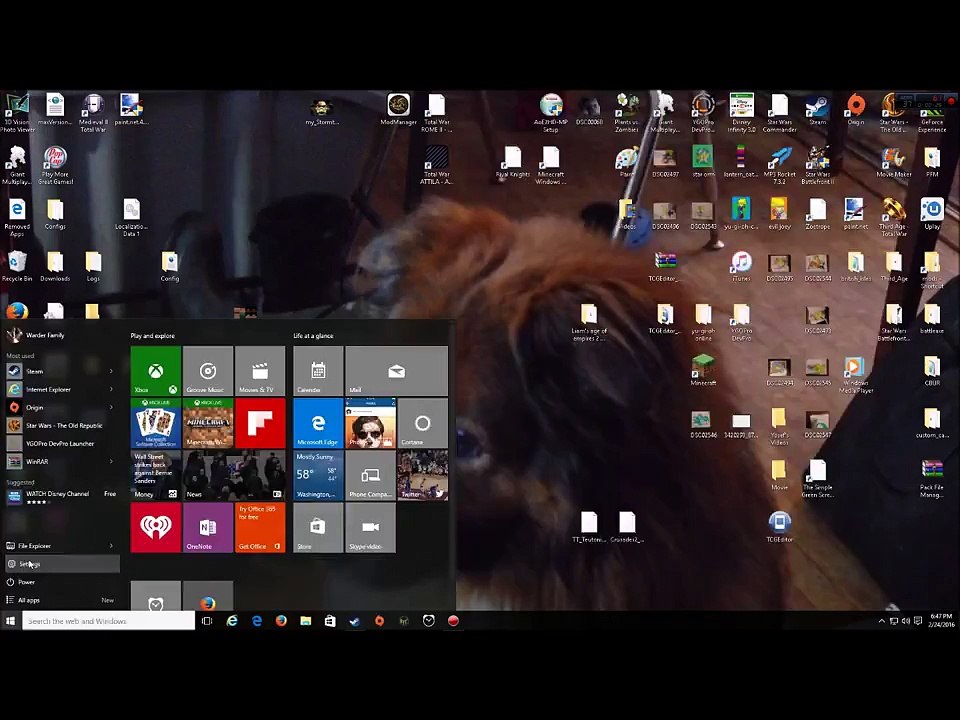Show hidden system tray icons
The image size is (960, 720).
(x=882, y=621)
